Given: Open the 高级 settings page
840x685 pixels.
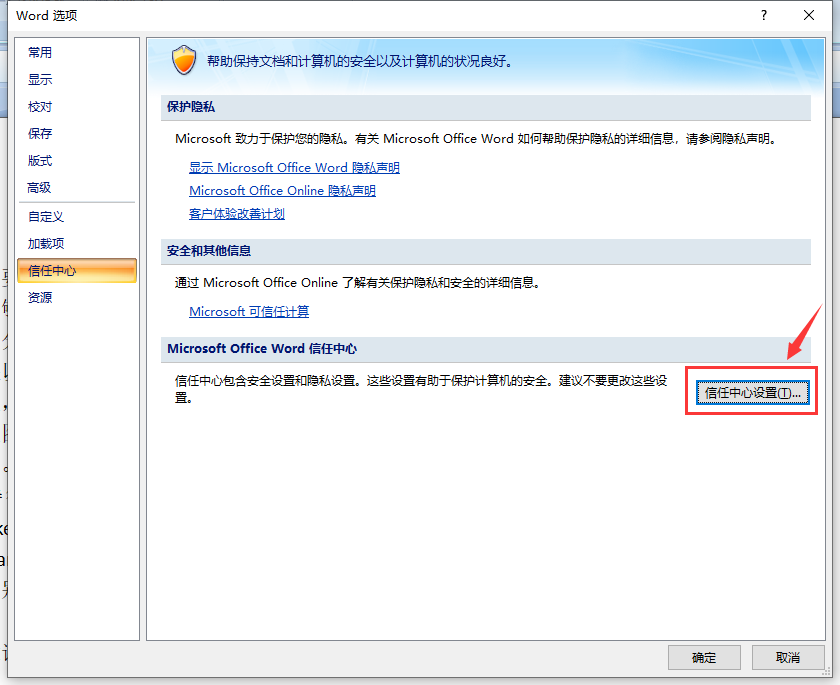Looking at the screenshot, I should click(x=40, y=187).
